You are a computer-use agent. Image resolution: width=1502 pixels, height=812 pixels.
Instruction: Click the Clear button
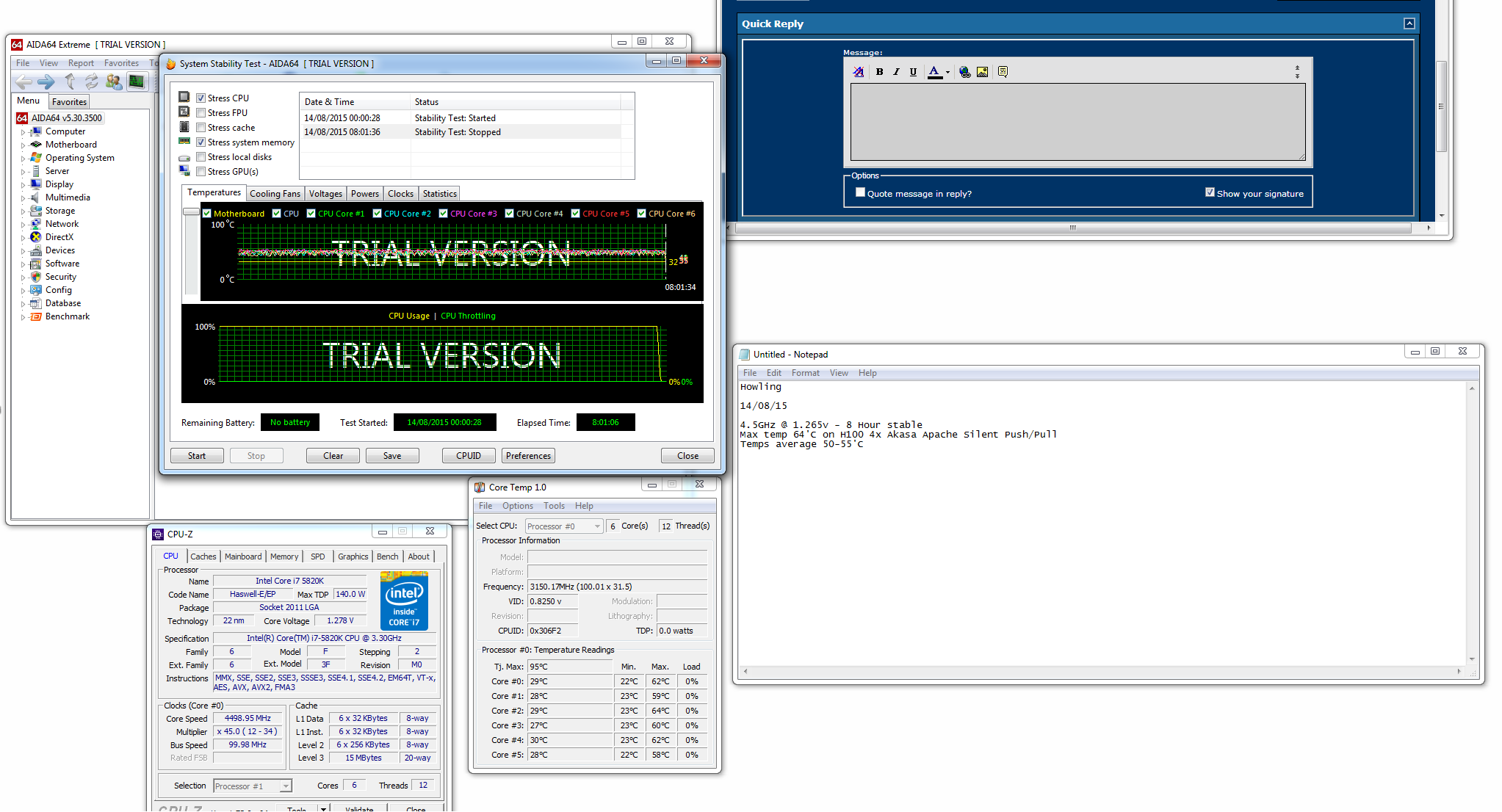[x=333, y=456]
